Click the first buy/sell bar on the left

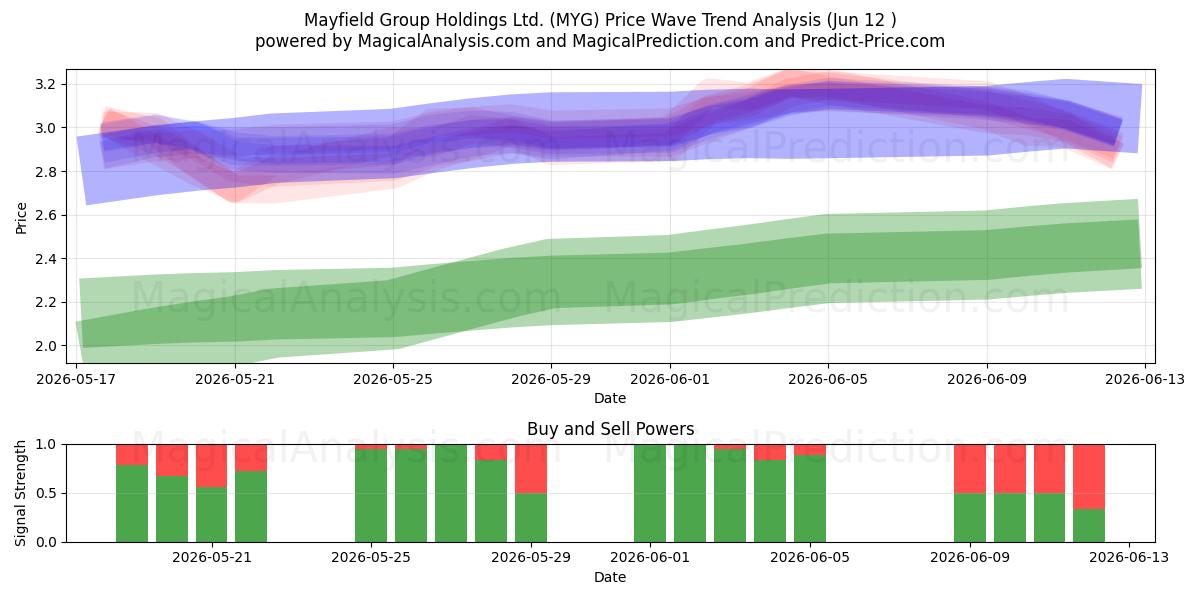click(132, 493)
